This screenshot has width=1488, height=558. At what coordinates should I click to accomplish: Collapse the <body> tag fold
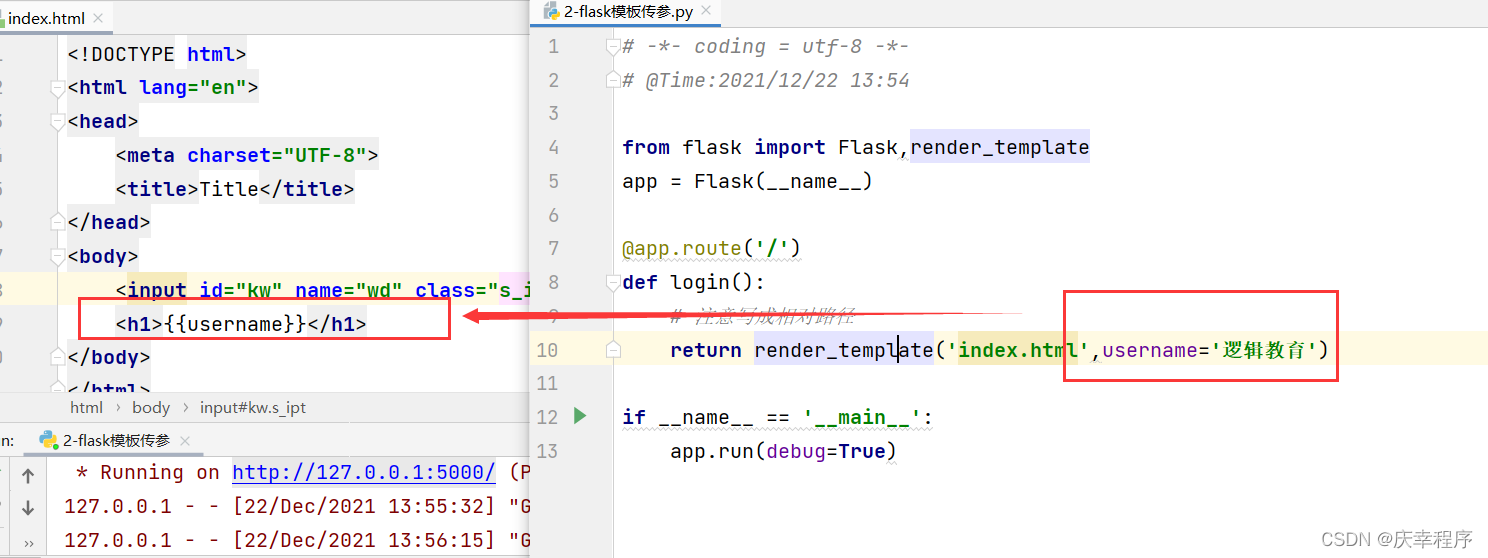coord(59,256)
